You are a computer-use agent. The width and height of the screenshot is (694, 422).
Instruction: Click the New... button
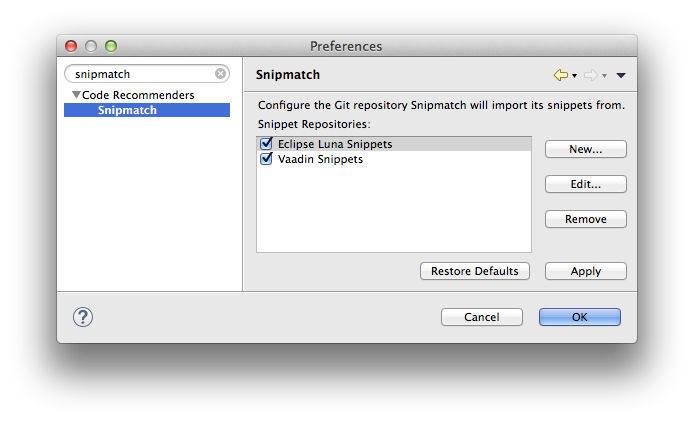585,149
